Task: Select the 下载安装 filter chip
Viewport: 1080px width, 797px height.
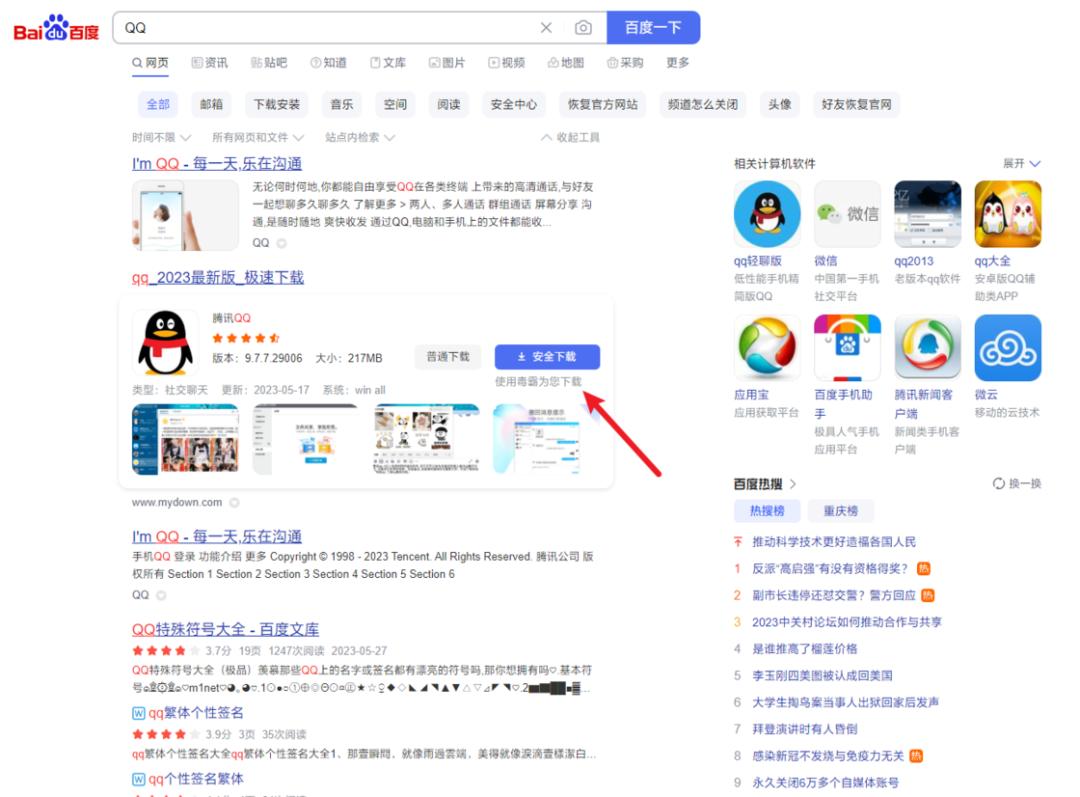Action: 276,105
